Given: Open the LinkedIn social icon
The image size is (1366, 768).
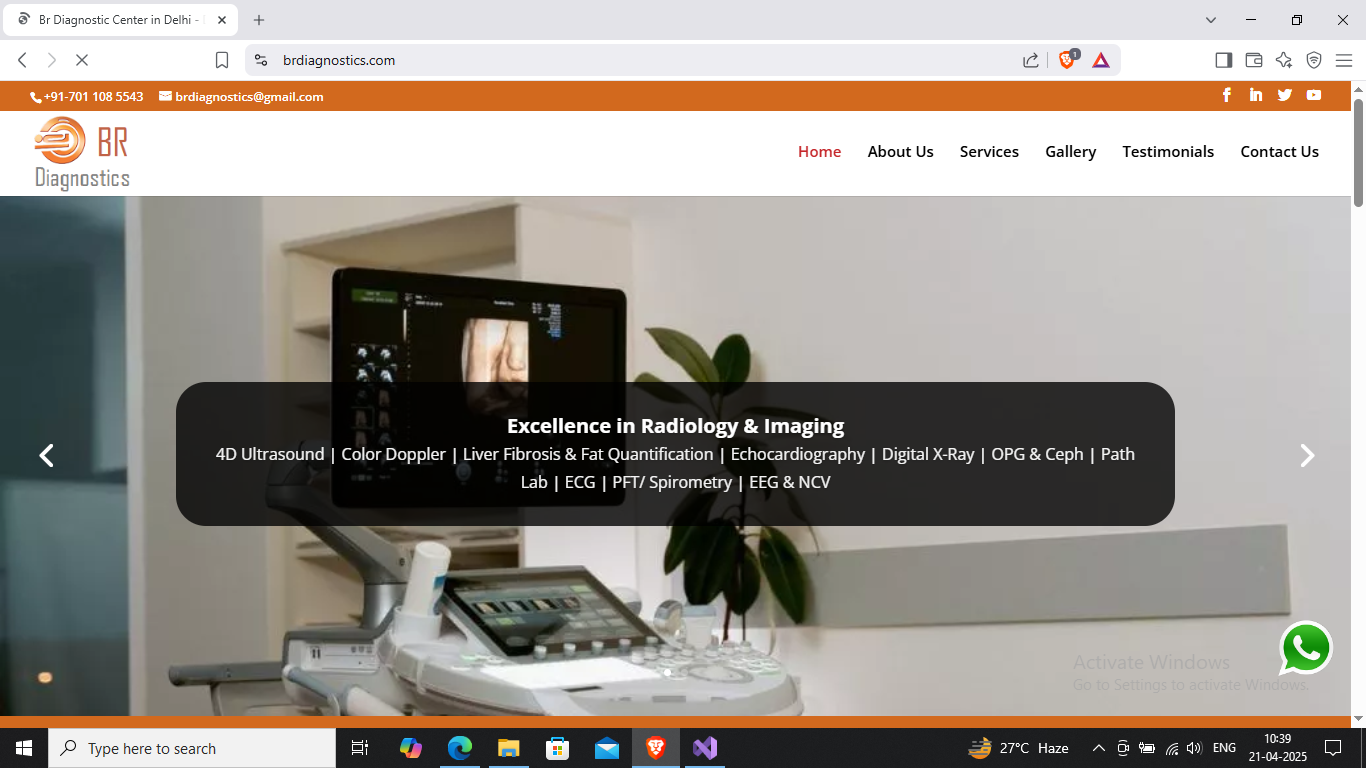Looking at the screenshot, I should [1256, 95].
